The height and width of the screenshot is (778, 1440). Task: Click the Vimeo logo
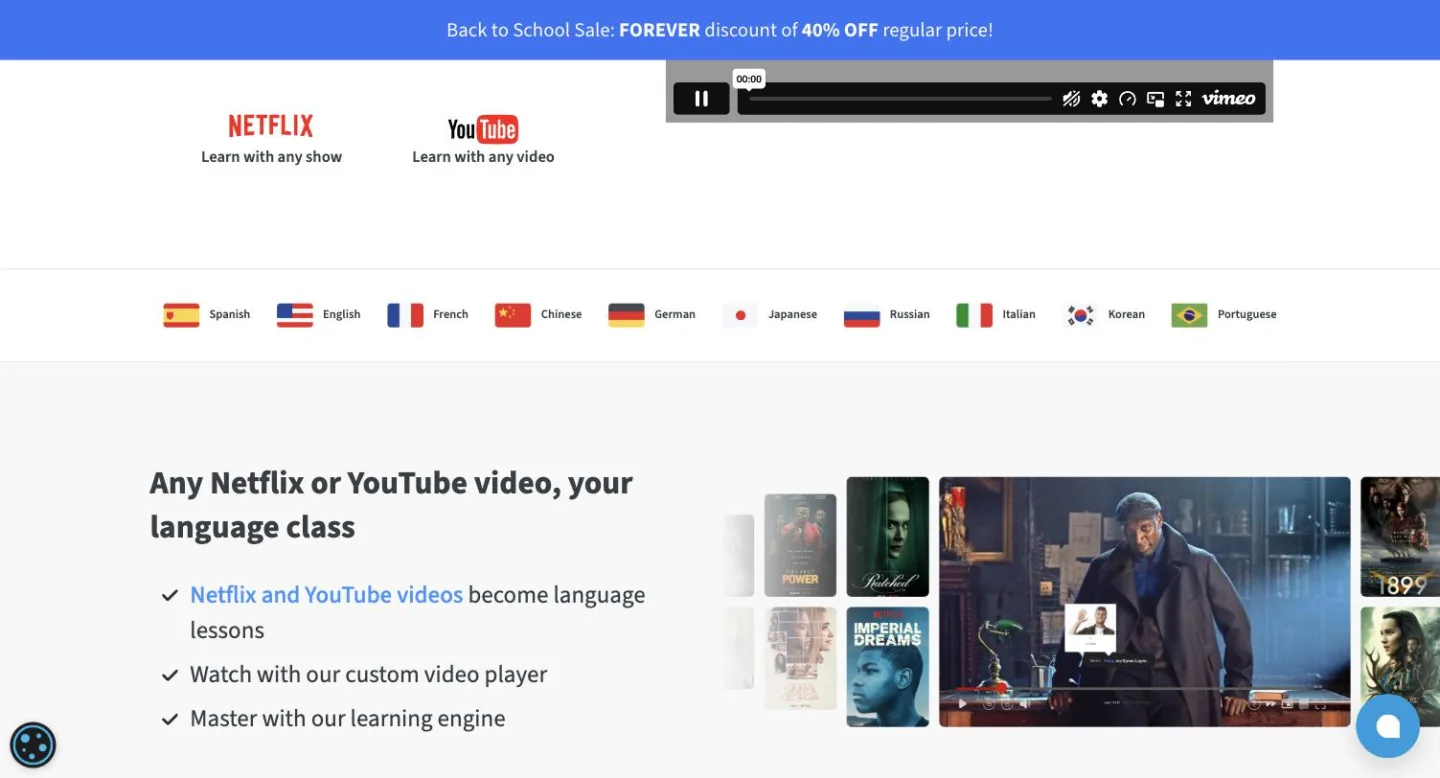point(1228,98)
